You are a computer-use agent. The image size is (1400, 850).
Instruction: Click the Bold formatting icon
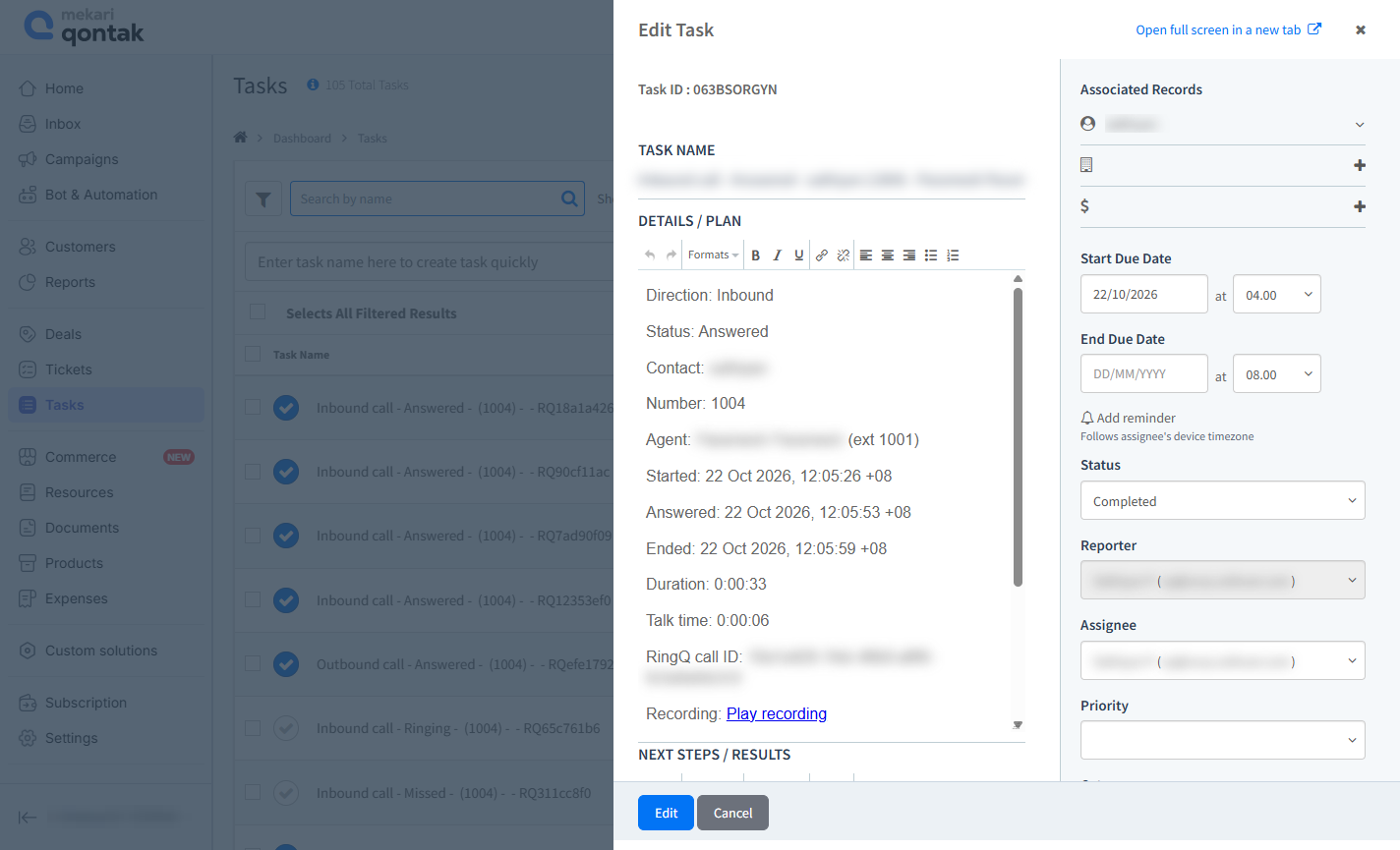(x=755, y=255)
